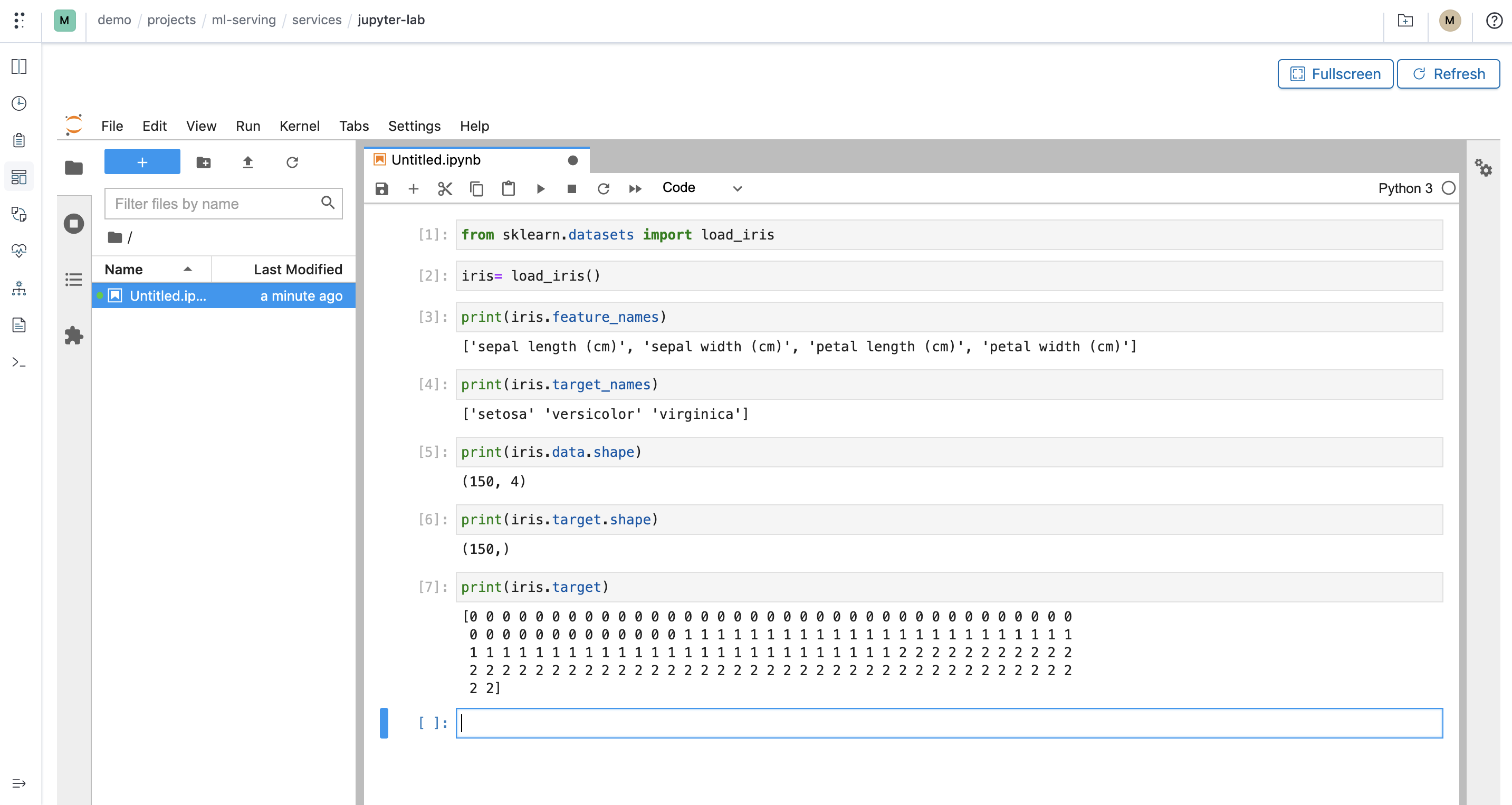Screen dimensions: 1512x805
Task: Select cell 3 printing feature_names
Action: click(949, 317)
